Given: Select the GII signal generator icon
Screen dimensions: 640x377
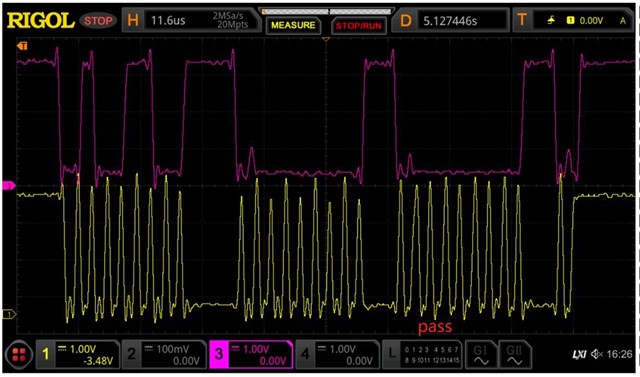Looking at the screenshot, I should pos(515,355).
